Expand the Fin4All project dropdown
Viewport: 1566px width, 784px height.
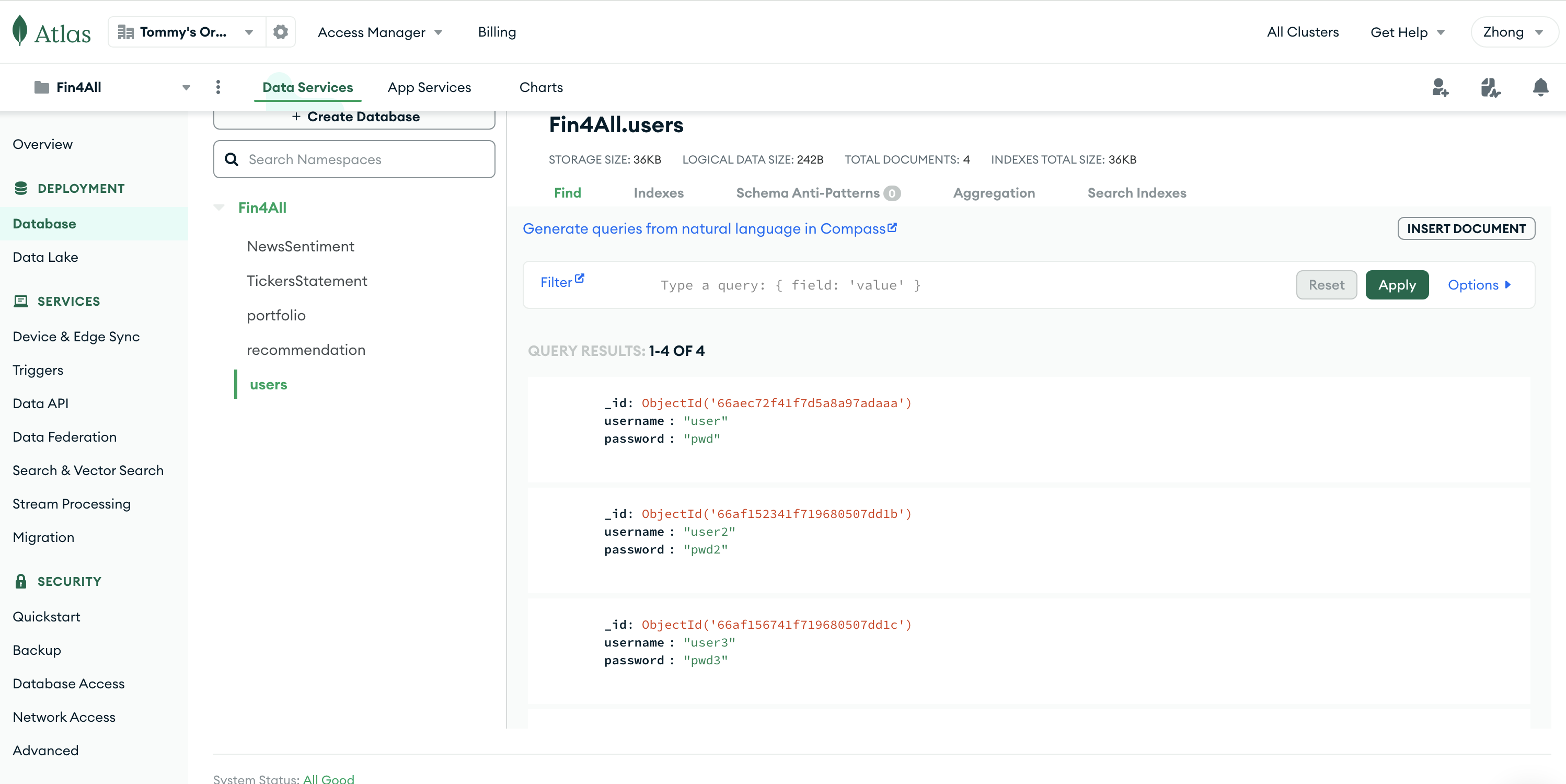click(x=186, y=87)
